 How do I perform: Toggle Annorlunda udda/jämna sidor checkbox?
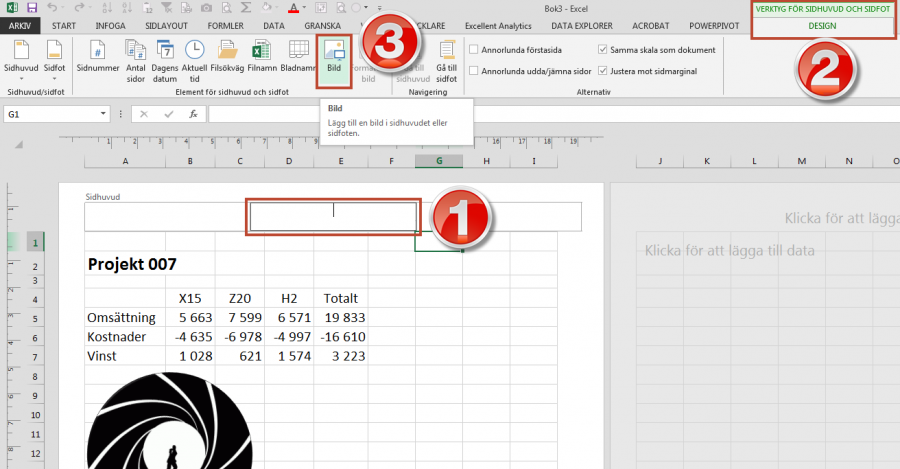[x=474, y=71]
